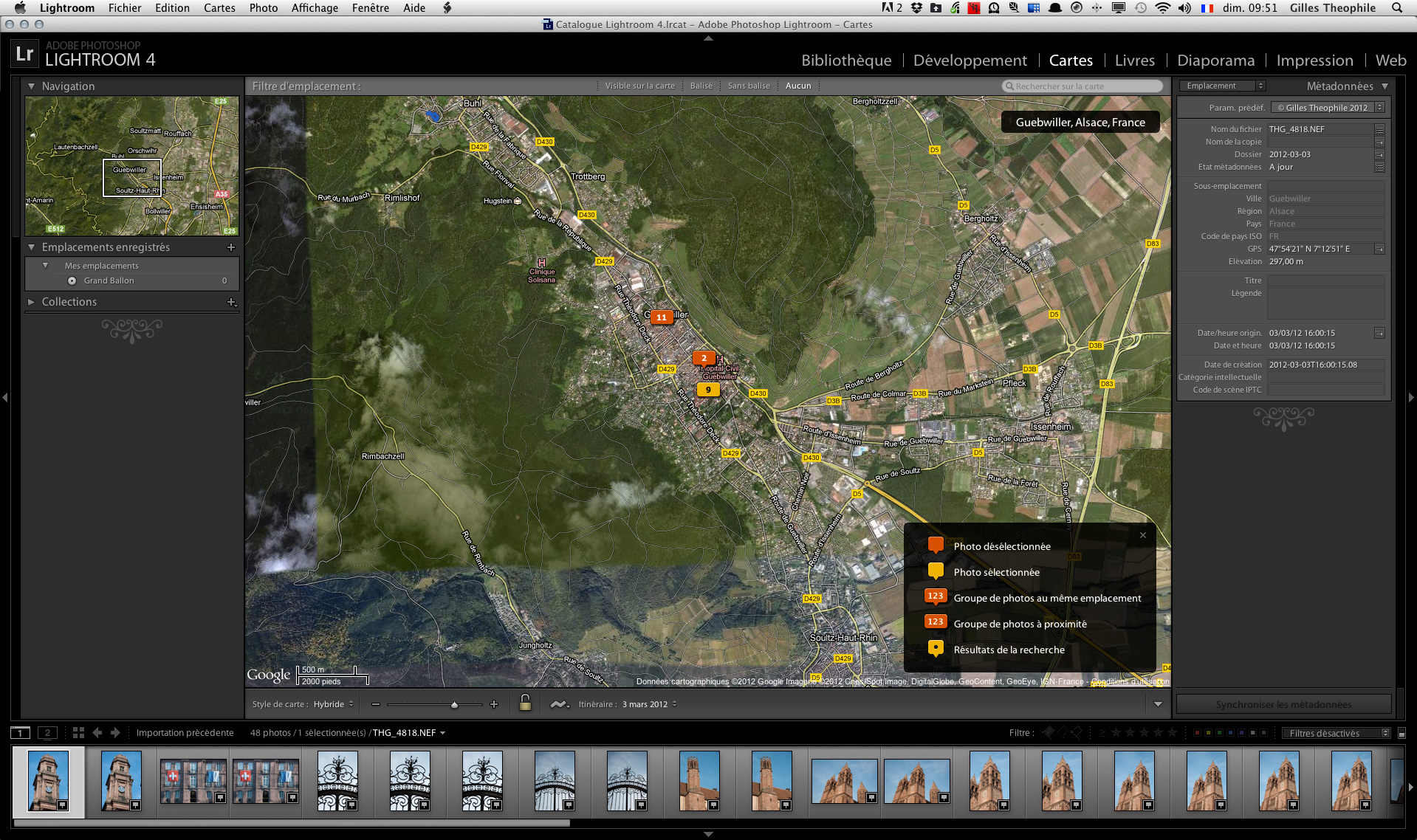This screenshot has width=1417, height=840.
Task: Toggle the green color label filter
Action: pyautogui.click(x=1219, y=733)
